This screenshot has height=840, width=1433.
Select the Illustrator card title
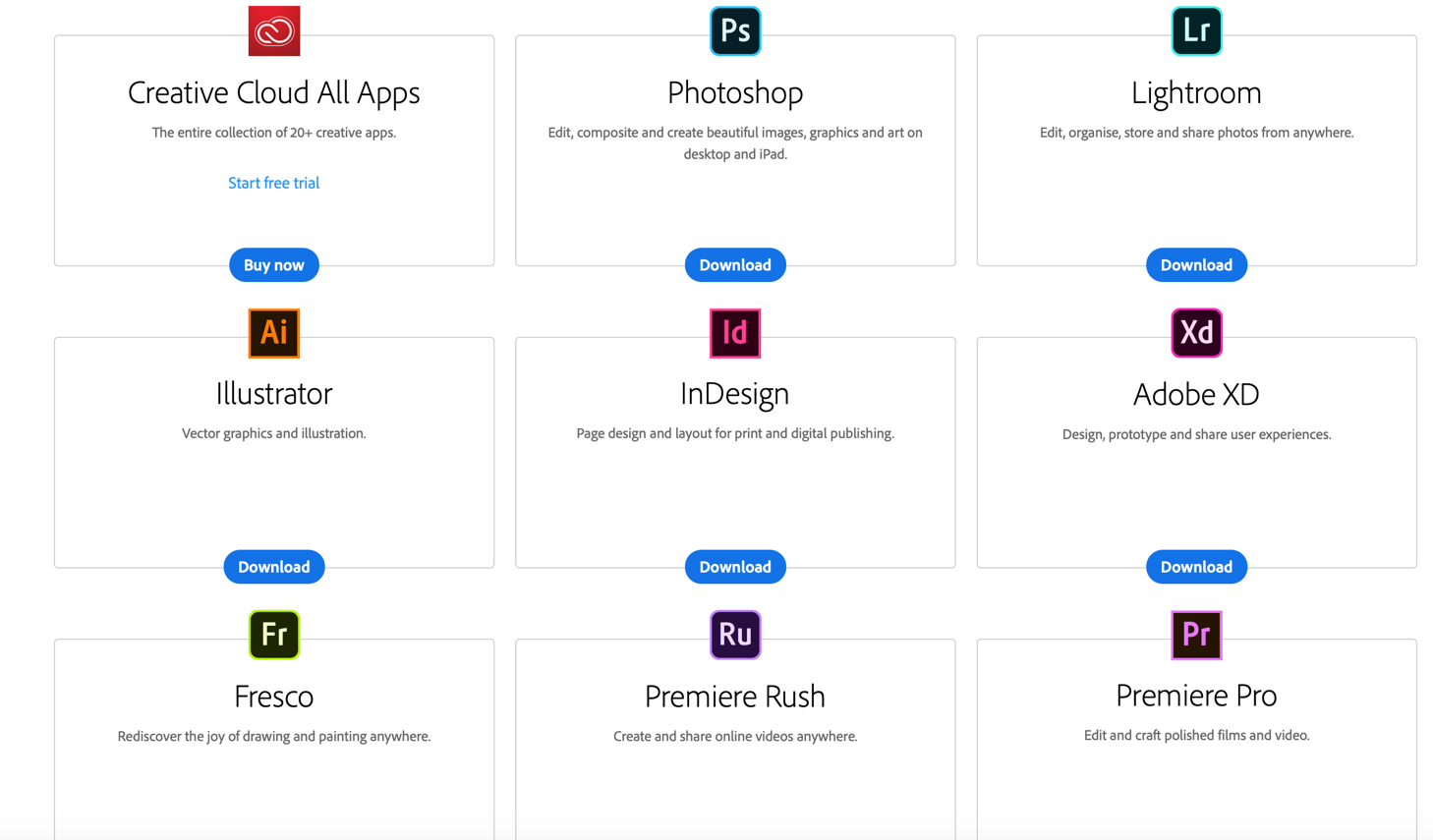[274, 394]
